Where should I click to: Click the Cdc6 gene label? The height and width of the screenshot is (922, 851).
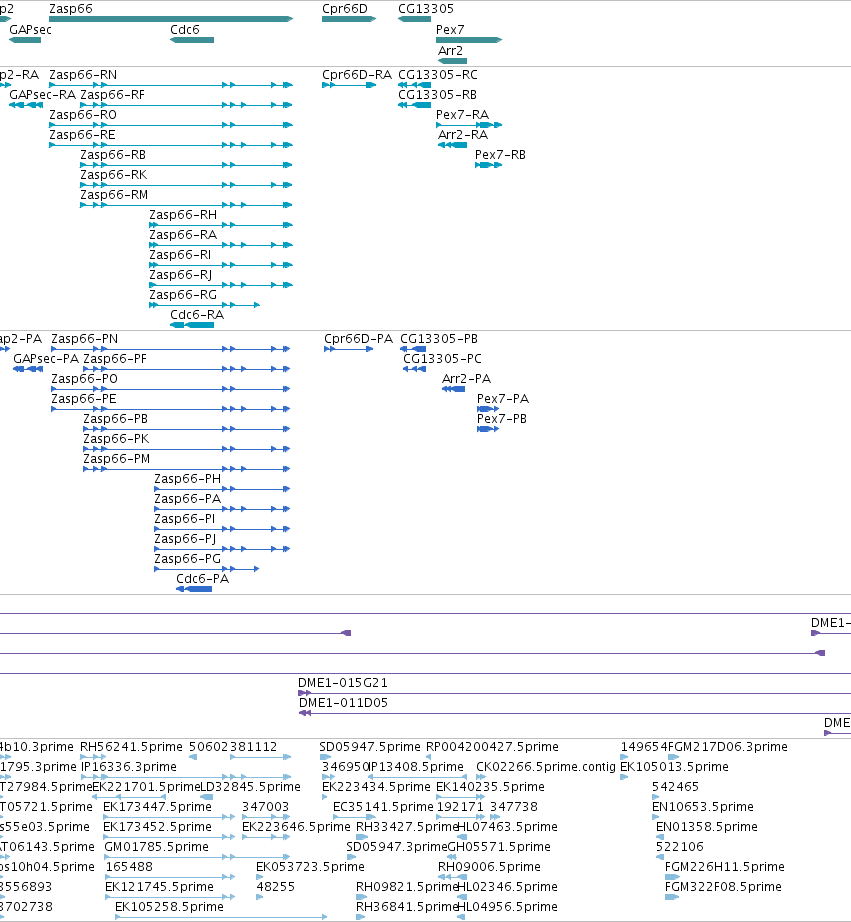coord(185,30)
